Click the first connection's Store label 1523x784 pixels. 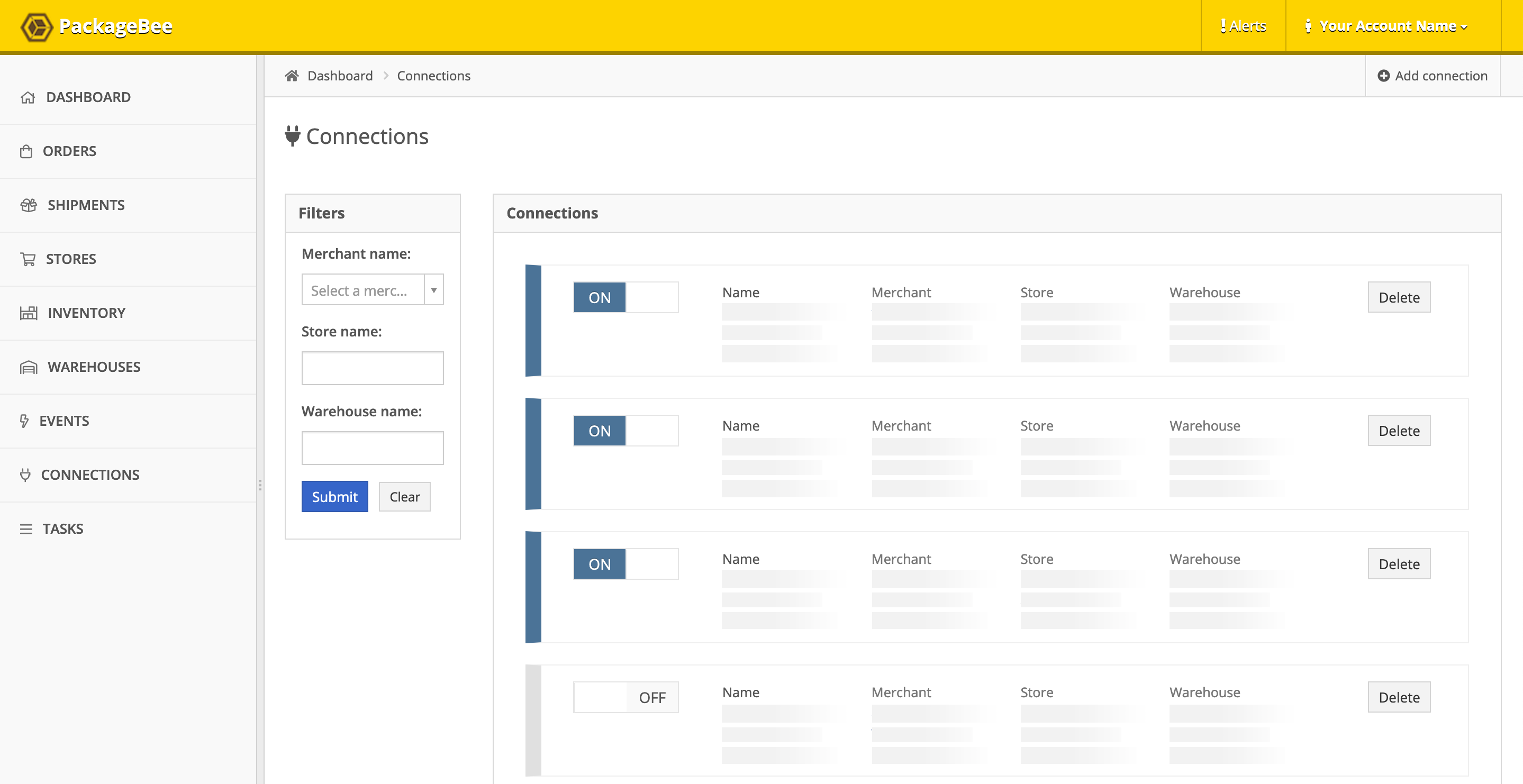(1037, 293)
